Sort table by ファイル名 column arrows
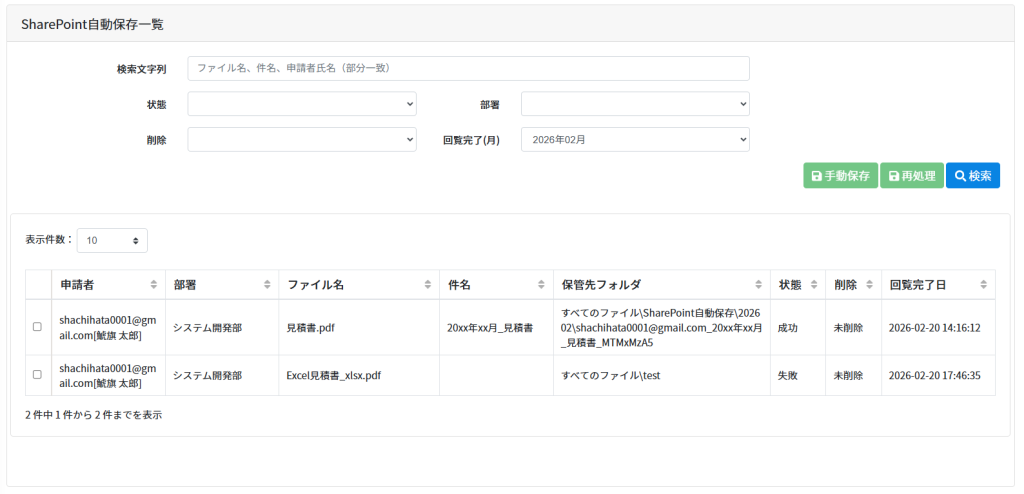The image size is (1024, 494). point(428,285)
